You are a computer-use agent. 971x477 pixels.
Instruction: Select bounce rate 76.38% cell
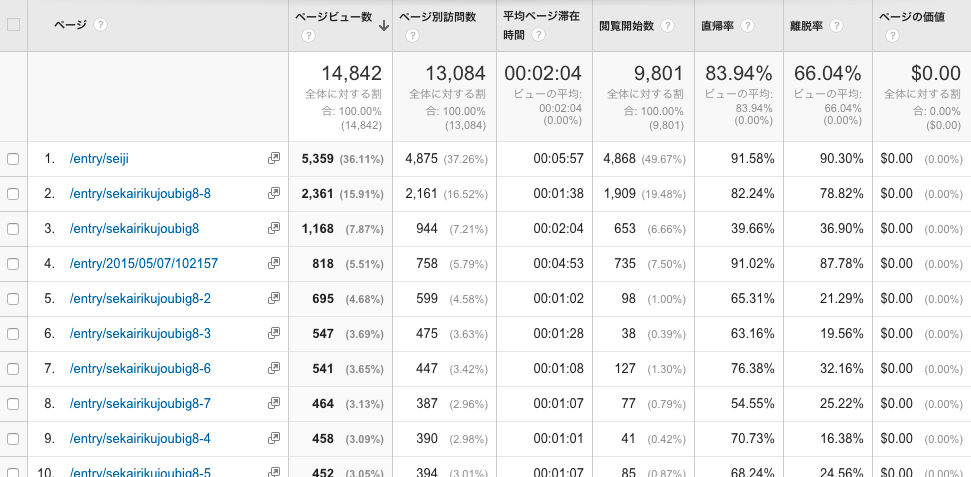[752, 369]
